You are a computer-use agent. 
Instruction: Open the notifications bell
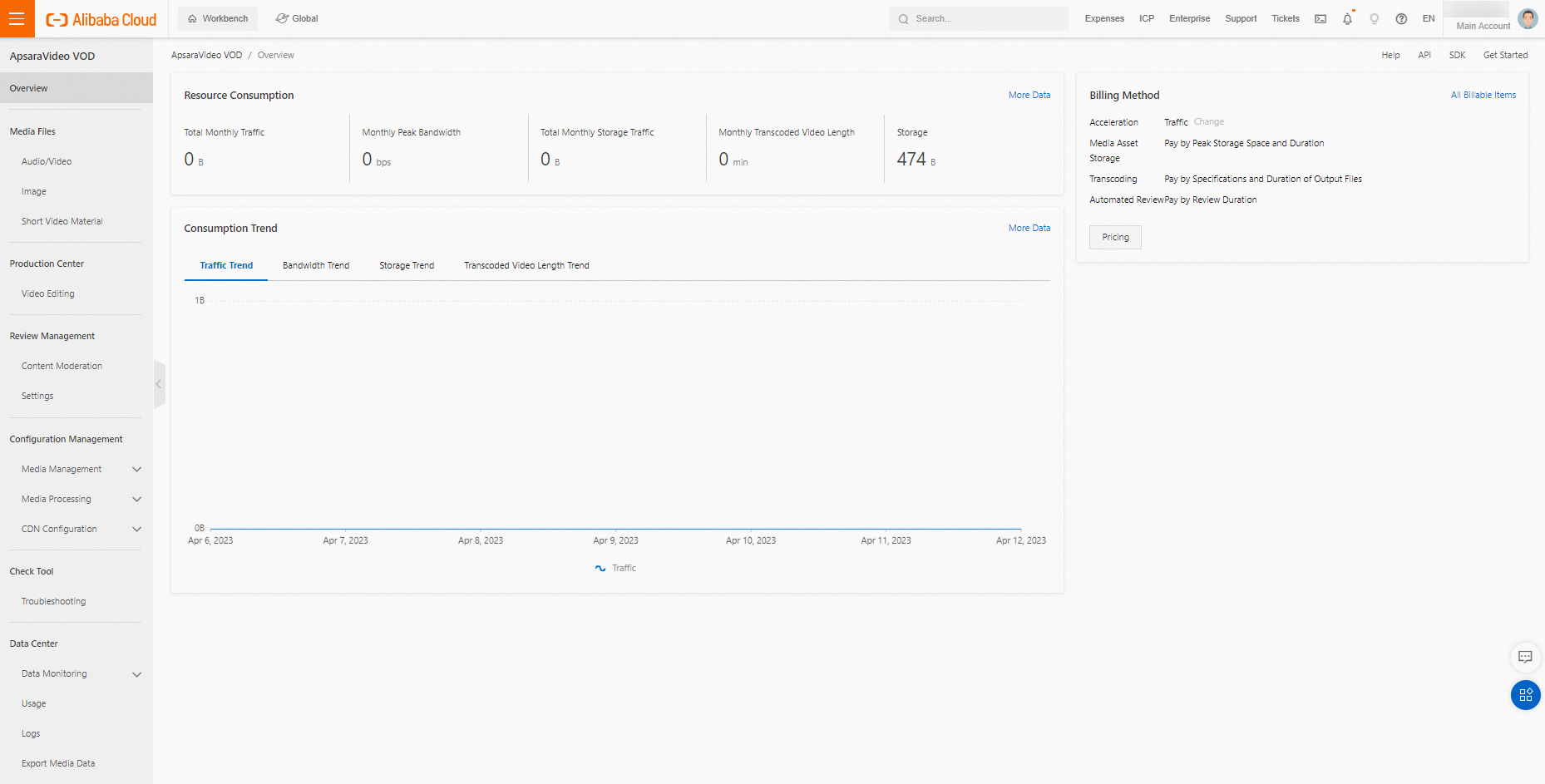1347,18
